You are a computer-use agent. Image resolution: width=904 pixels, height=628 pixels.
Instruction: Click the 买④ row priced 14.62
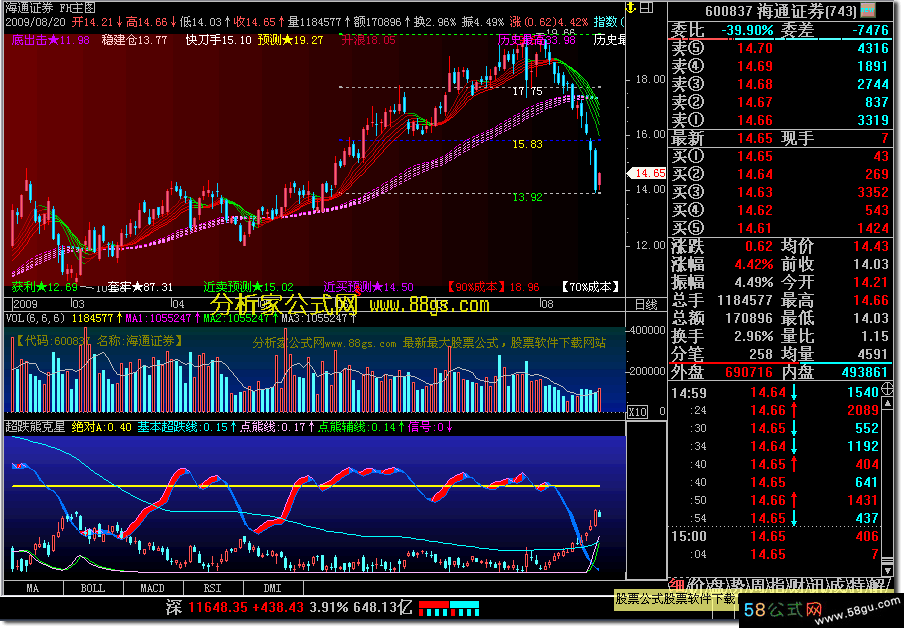coord(780,210)
